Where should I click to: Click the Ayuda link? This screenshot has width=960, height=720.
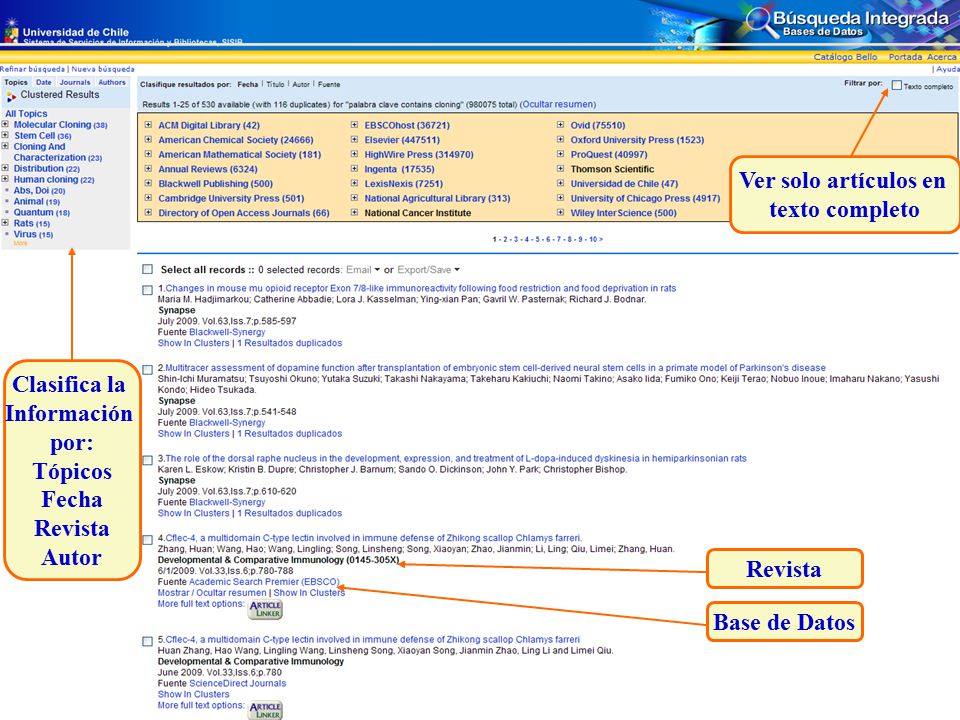948,69
